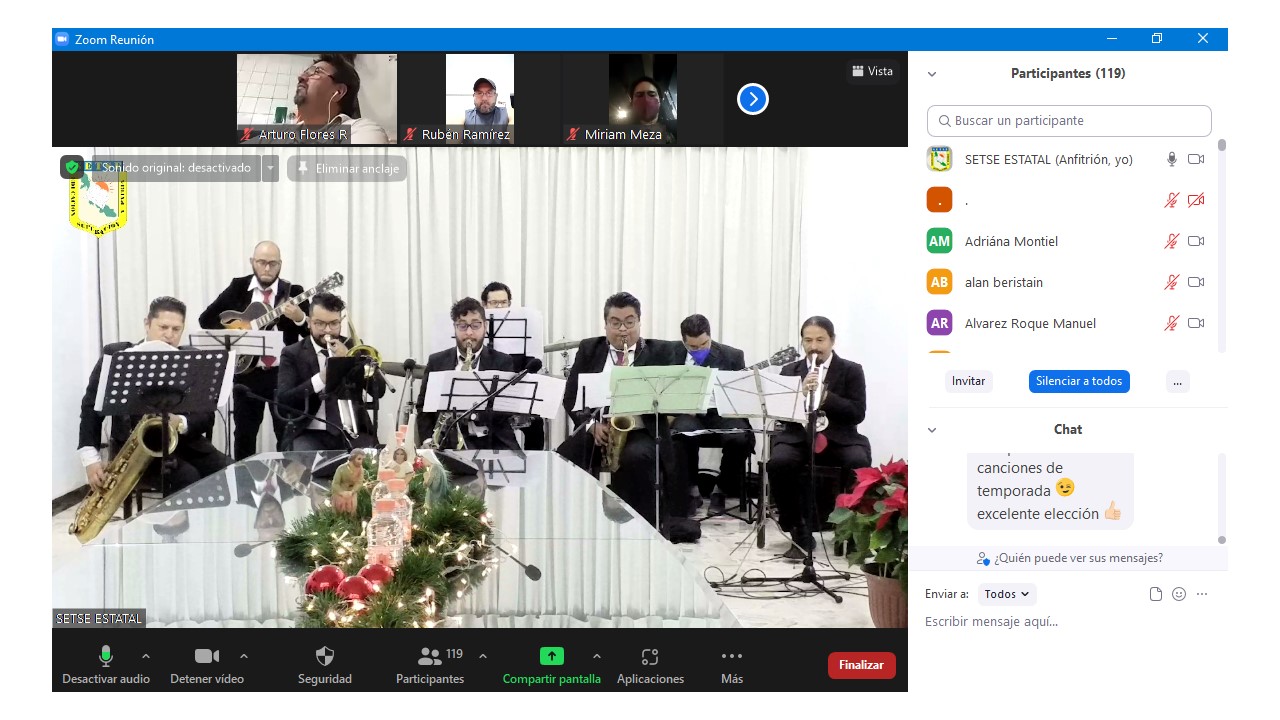
Task: Toggle SETSE ESTATAL host microphone icon
Action: click(x=1172, y=159)
